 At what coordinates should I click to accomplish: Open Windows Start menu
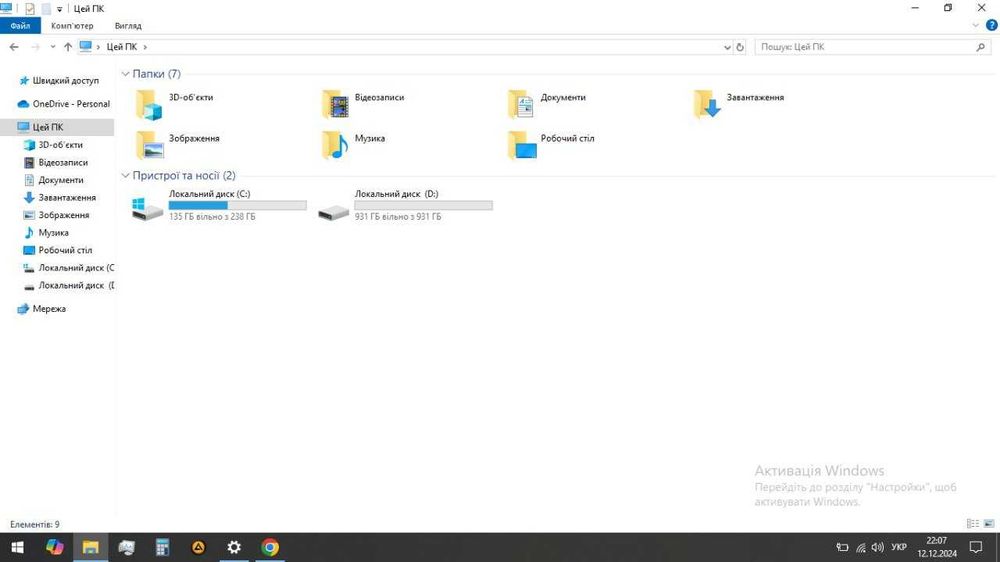click(x=17, y=547)
